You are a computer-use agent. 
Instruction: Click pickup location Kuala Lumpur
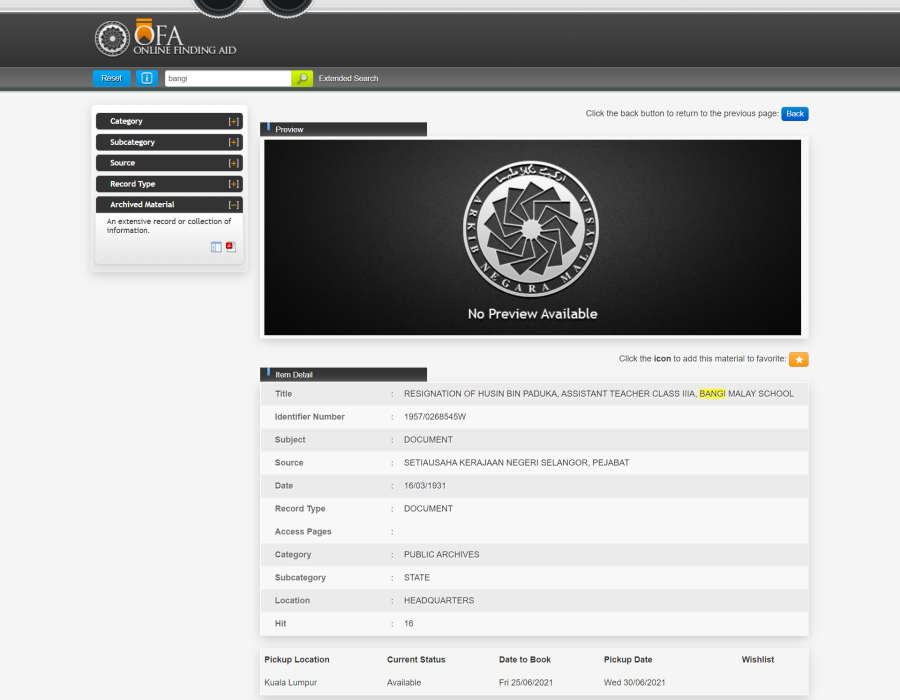coord(290,682)
